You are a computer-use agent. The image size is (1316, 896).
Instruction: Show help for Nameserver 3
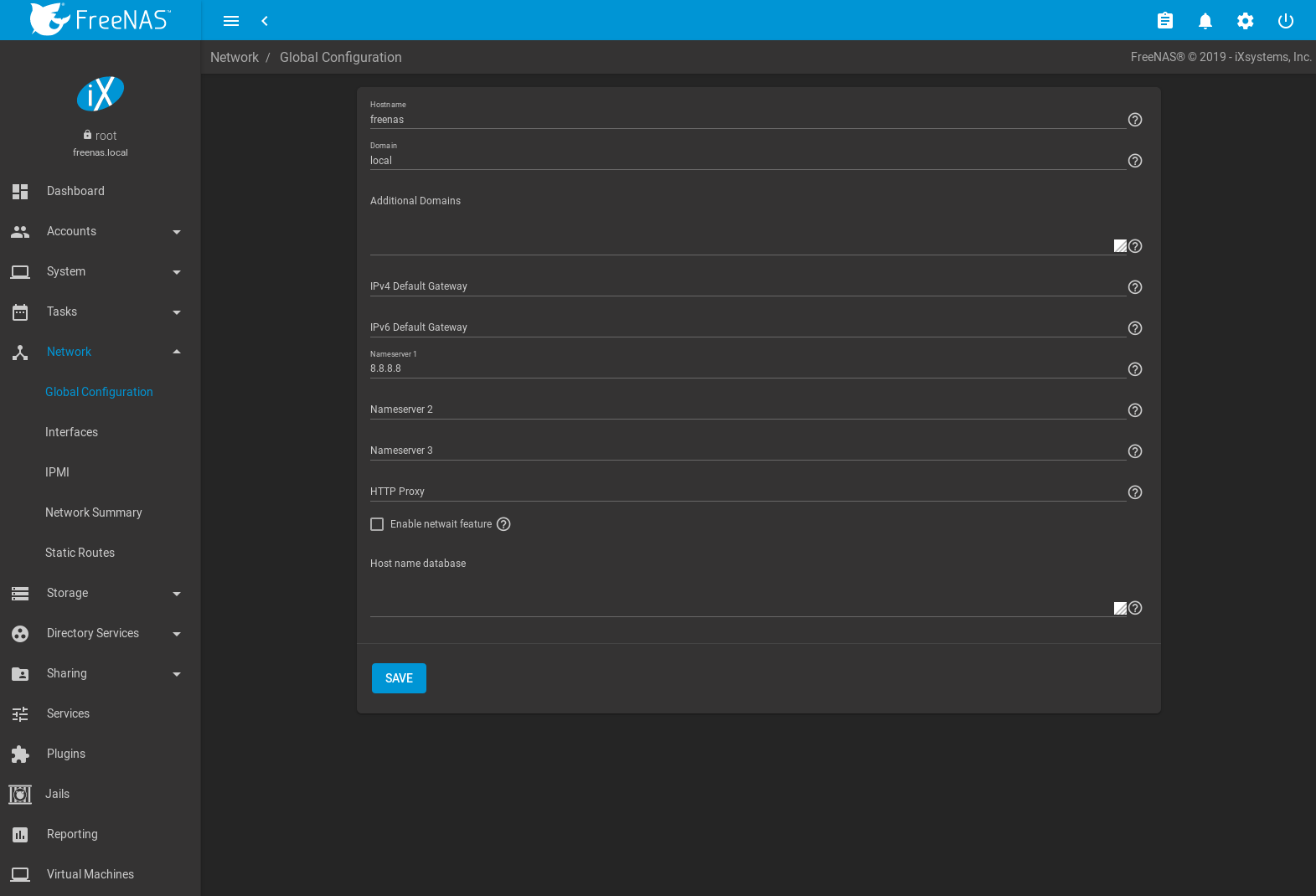coord(1135,451)
